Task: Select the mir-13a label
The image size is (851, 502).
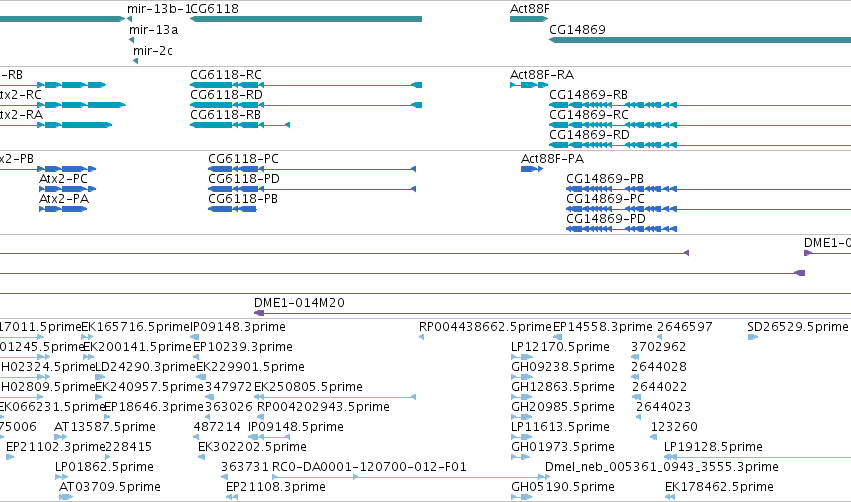Action: point(154,30)
